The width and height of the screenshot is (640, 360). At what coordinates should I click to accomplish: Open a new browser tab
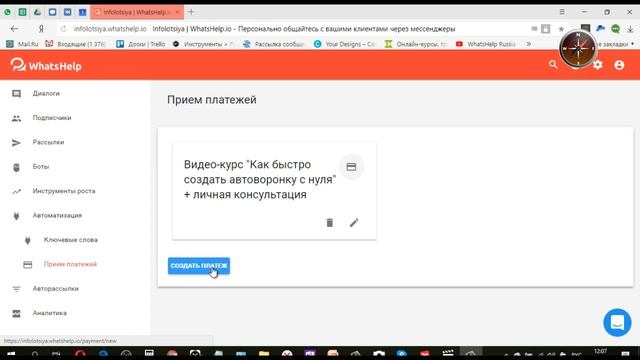pyautogui.click(x=191, y=12)
